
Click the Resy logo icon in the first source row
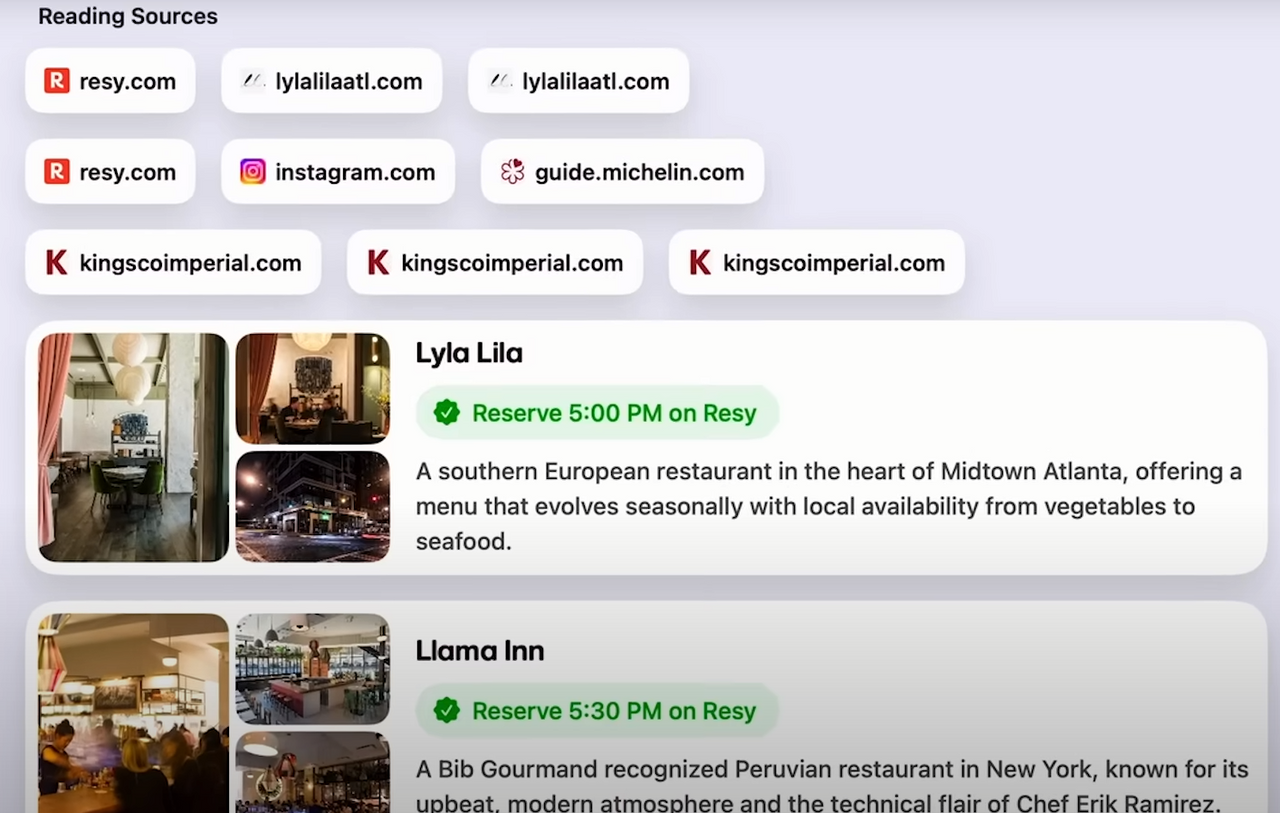click(57, 81)
